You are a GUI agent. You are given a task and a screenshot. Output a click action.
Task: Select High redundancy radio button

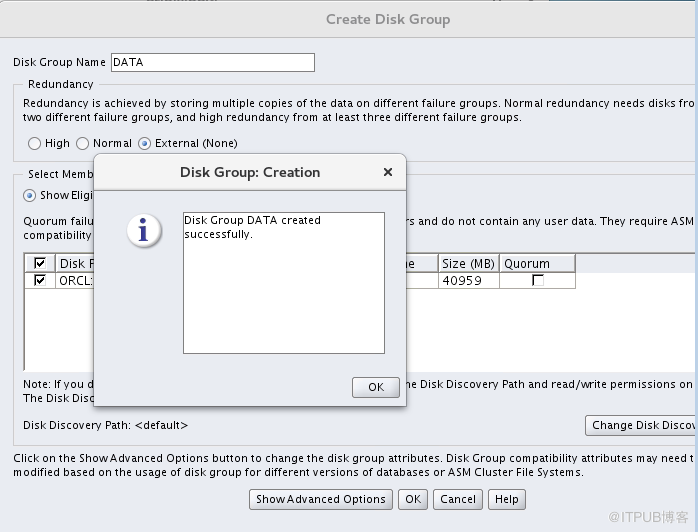coord(34,143)
